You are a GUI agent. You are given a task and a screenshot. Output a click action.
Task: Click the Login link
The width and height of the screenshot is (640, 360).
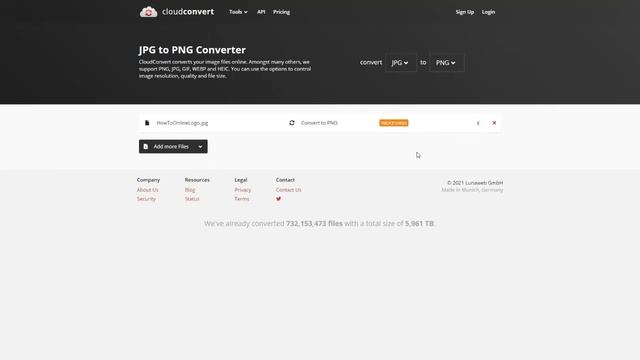pyautogui.click(x=488, y=12)
